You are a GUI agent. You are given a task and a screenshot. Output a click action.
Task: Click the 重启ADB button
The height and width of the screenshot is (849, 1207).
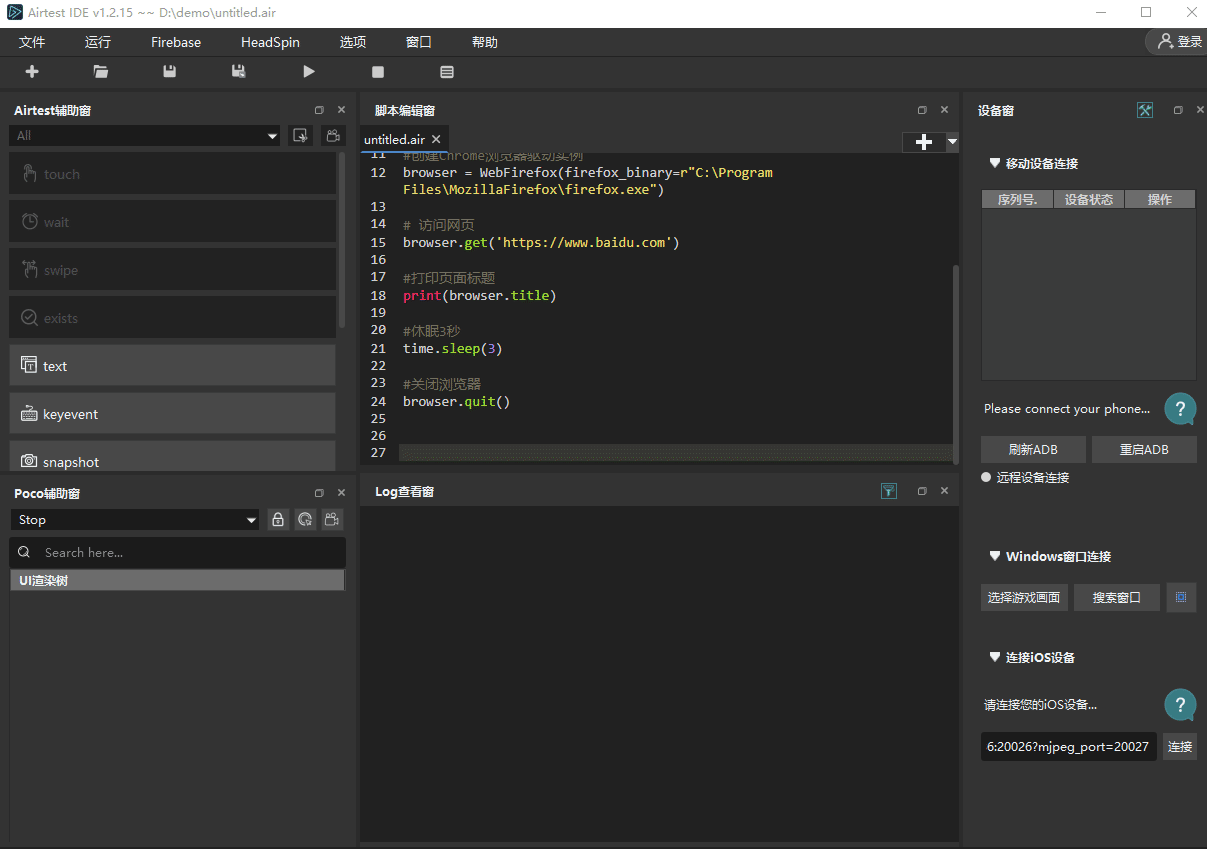point(1144,449)
